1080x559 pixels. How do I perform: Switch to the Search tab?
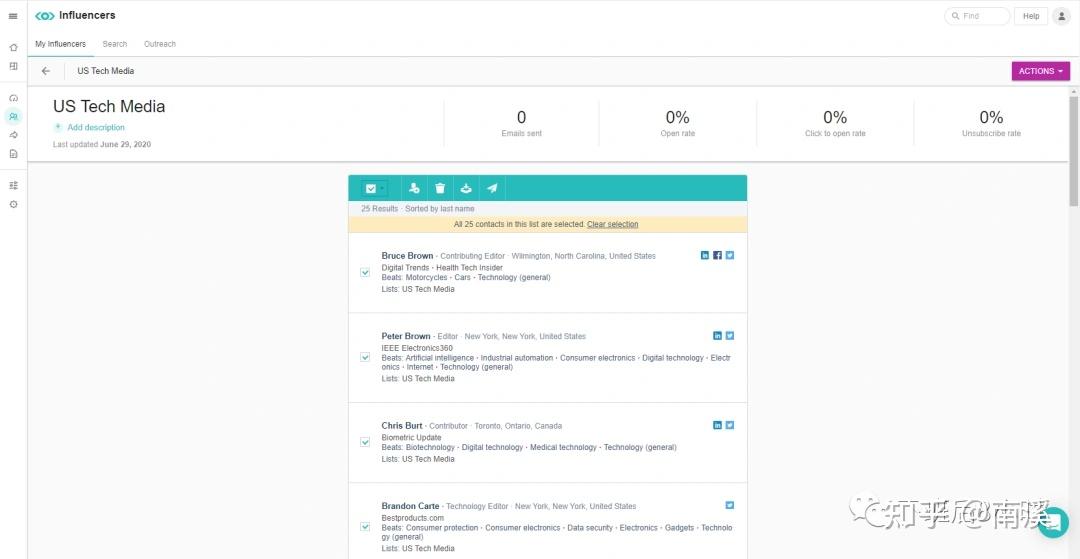(115, 44)
